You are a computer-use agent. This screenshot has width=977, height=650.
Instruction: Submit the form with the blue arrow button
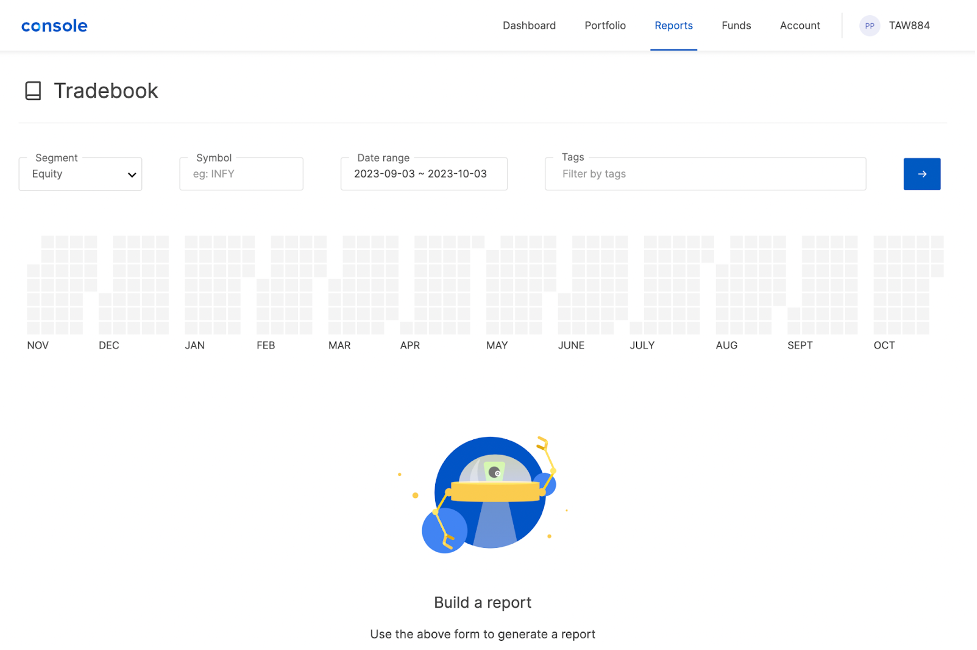(922, 174)
